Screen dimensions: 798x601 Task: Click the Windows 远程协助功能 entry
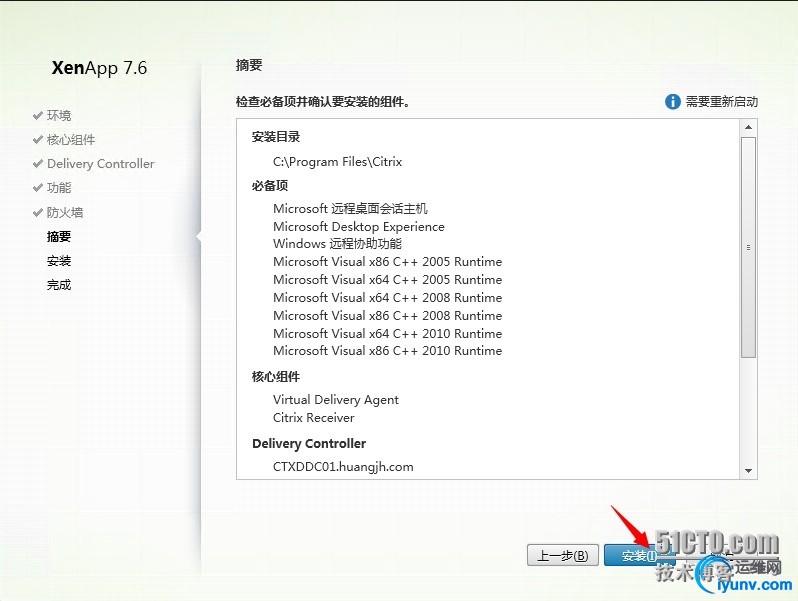(x=337, y=244)
